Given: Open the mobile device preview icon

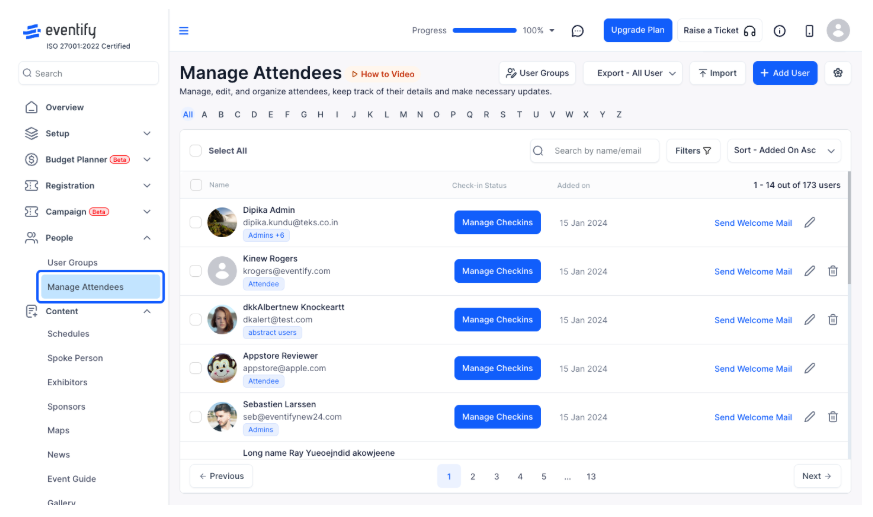Looking at the screenshot, I should pyautogui.click(x=809, y=31).
